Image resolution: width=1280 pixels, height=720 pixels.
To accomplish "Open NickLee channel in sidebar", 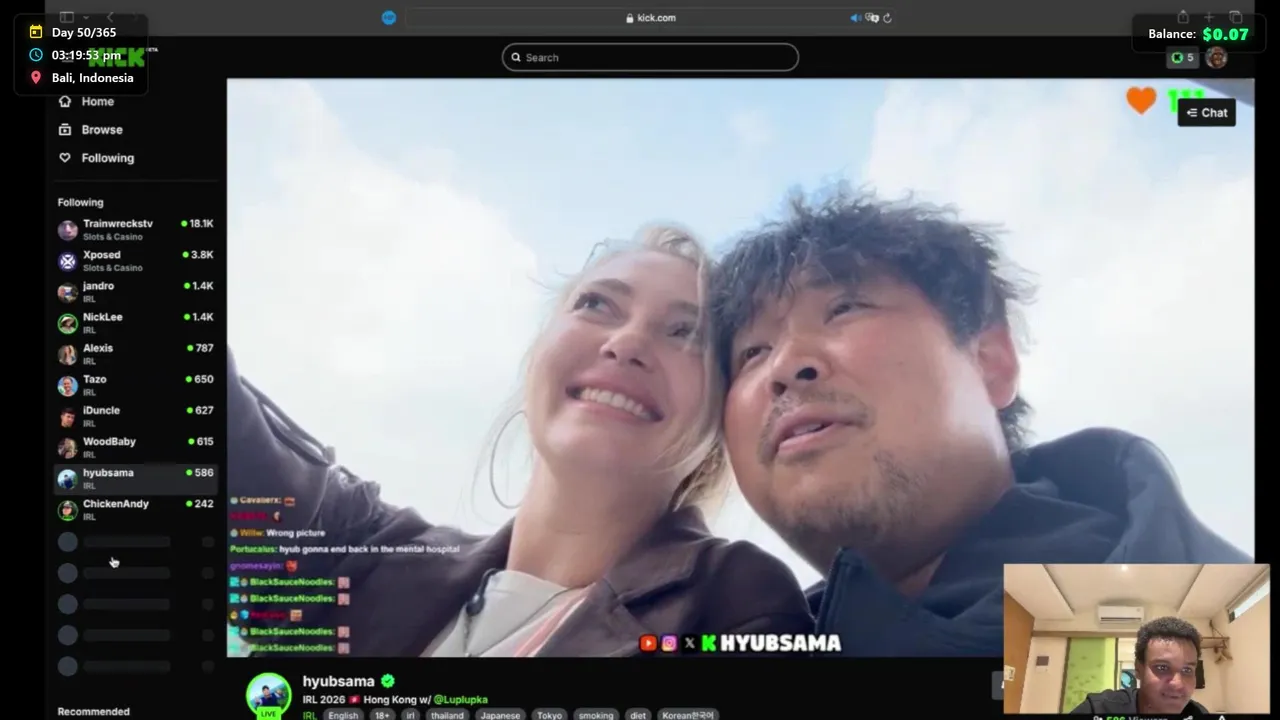I will pyautogui.click(x=135, y=323).
